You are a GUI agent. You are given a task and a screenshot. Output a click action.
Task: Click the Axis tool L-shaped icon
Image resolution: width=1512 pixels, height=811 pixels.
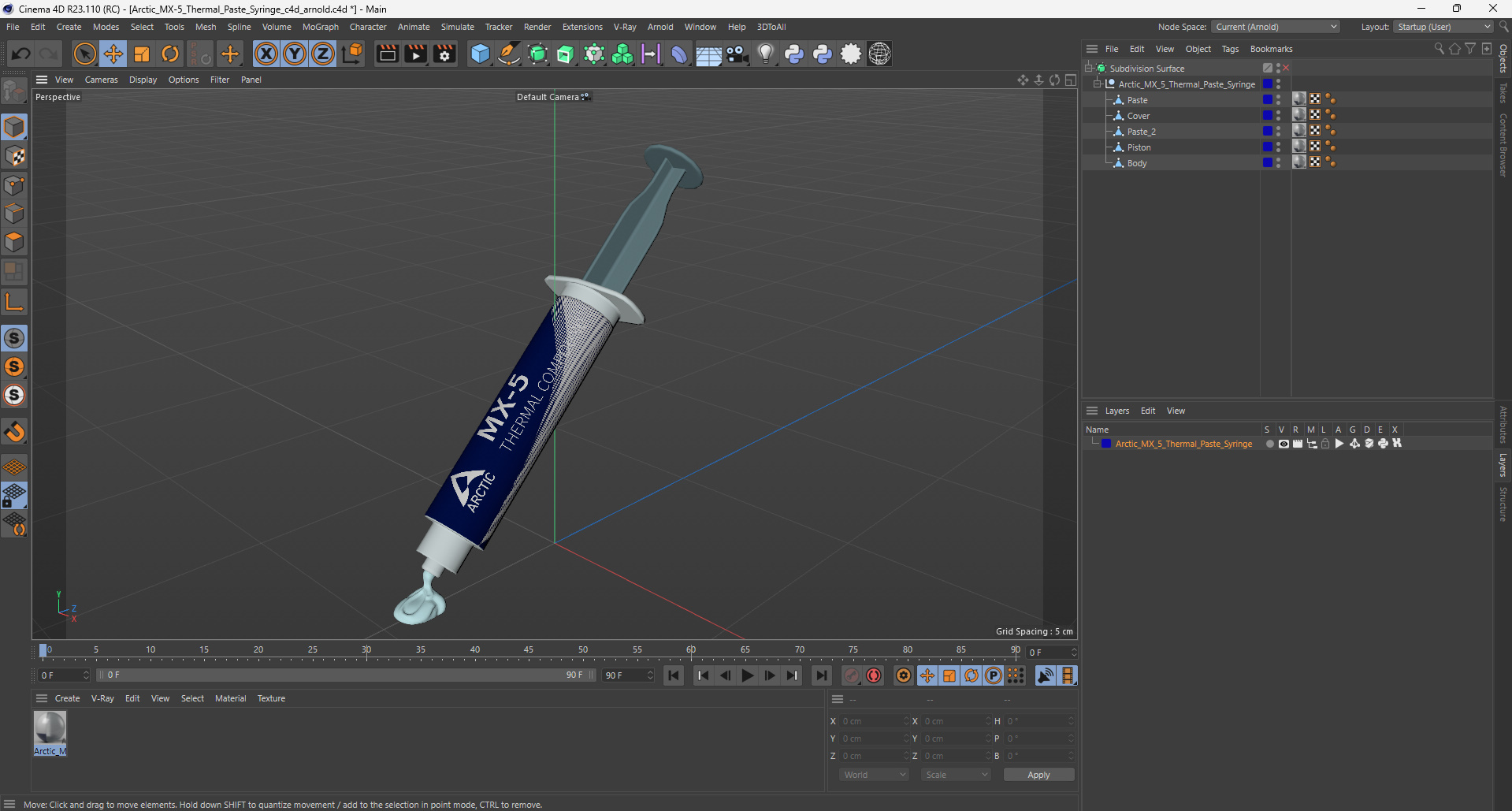click(14, 302)
